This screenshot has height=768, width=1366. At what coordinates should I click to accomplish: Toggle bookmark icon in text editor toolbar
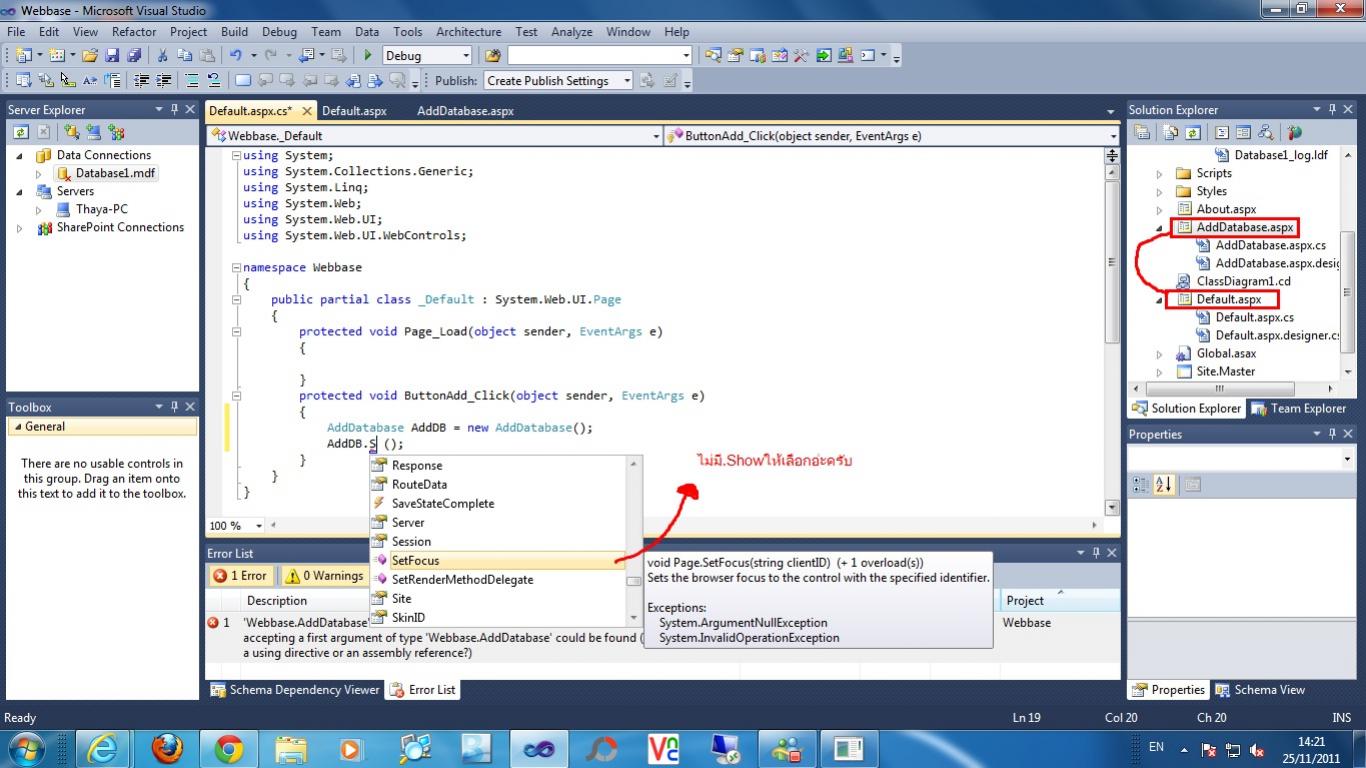(243, 81)
